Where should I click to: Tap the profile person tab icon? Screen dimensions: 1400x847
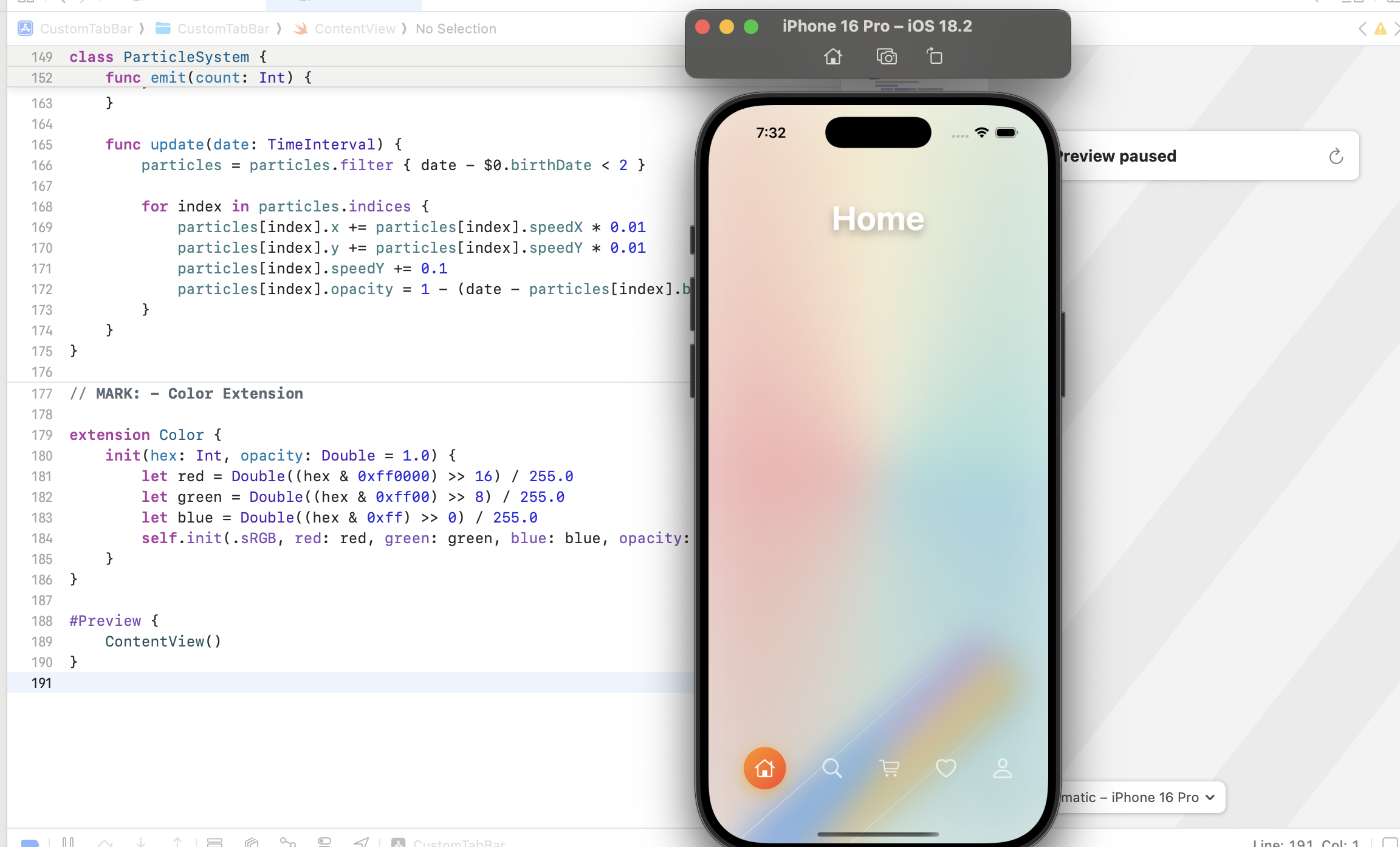(x=1002, y=768)
